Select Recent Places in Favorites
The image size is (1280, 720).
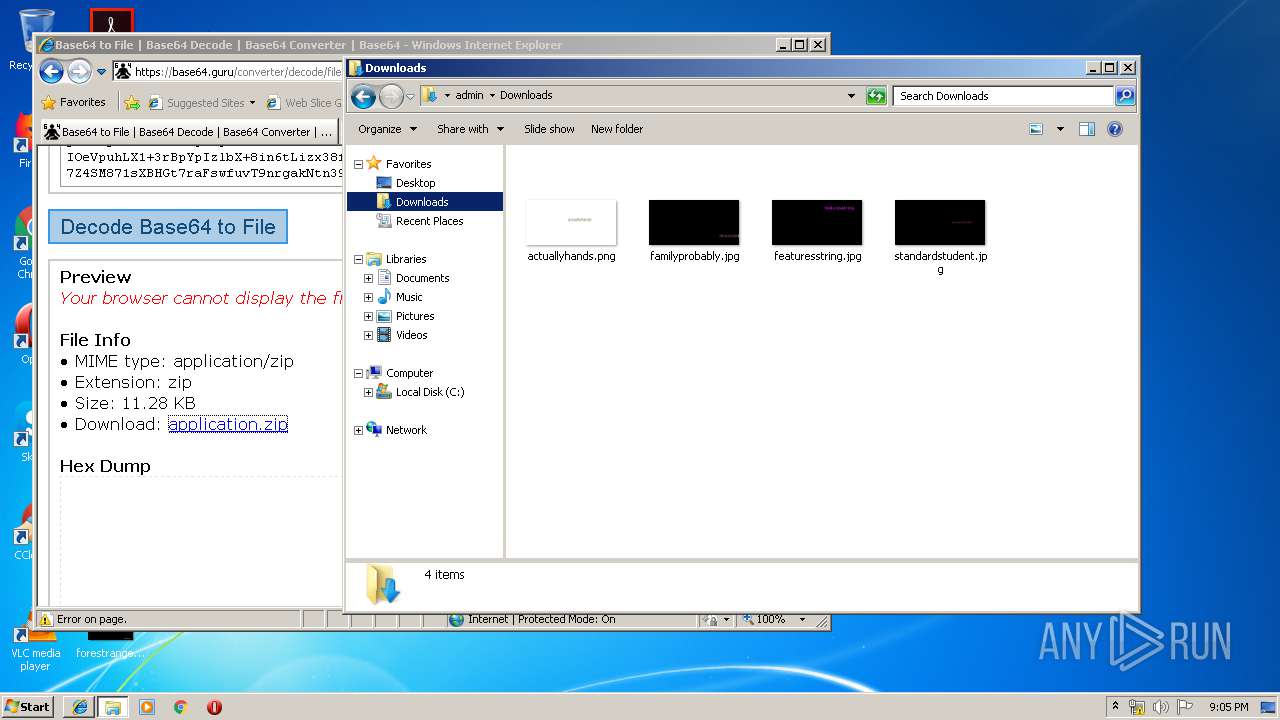click(x=429, y=221)
